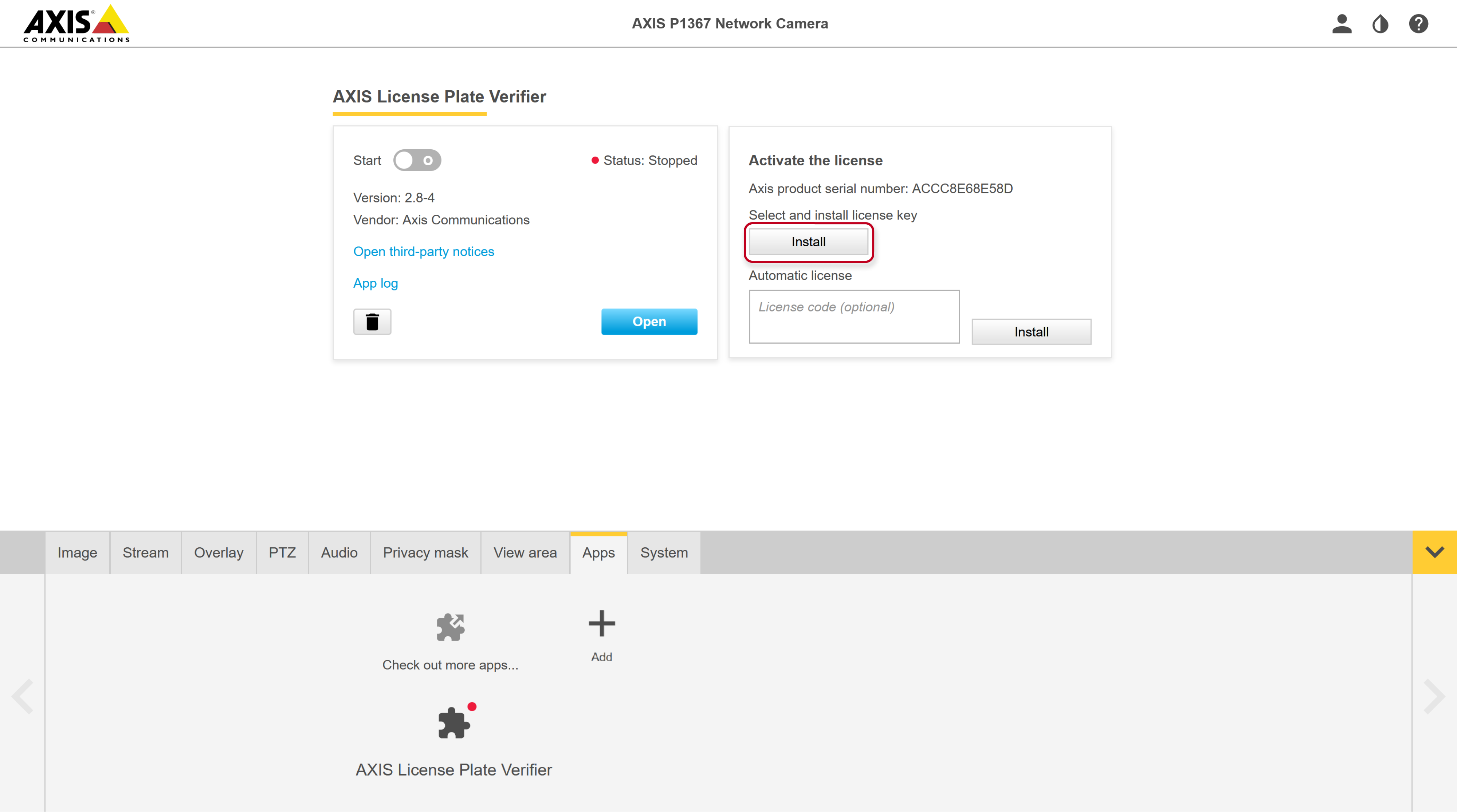The height and width of the screenshot is (812, 1457).
Task: Switch to the Image tab
Action: 78,552
